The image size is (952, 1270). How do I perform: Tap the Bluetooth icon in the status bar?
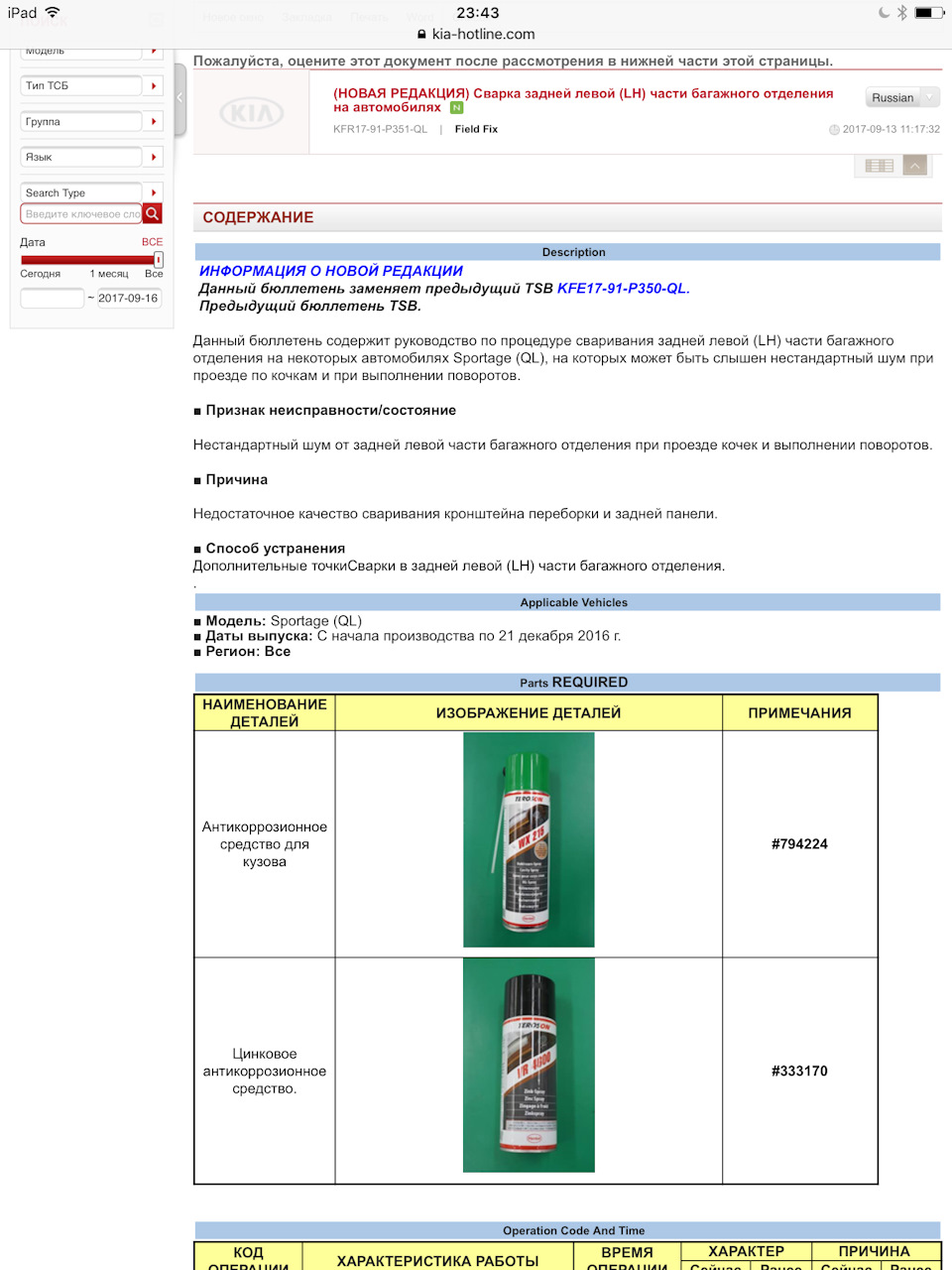tap(901, 13)
